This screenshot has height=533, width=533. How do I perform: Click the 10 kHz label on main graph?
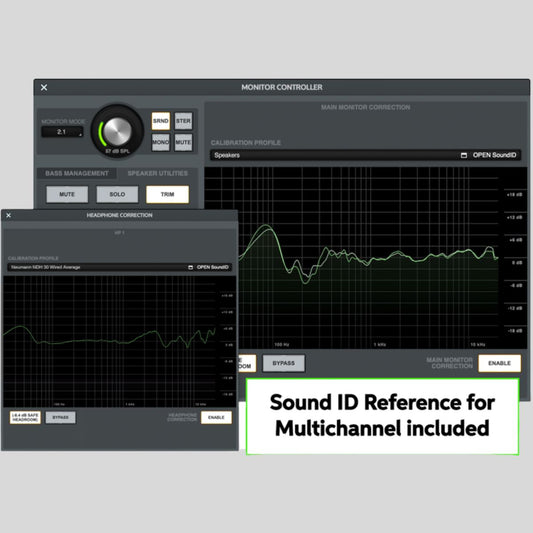(478, 344)
